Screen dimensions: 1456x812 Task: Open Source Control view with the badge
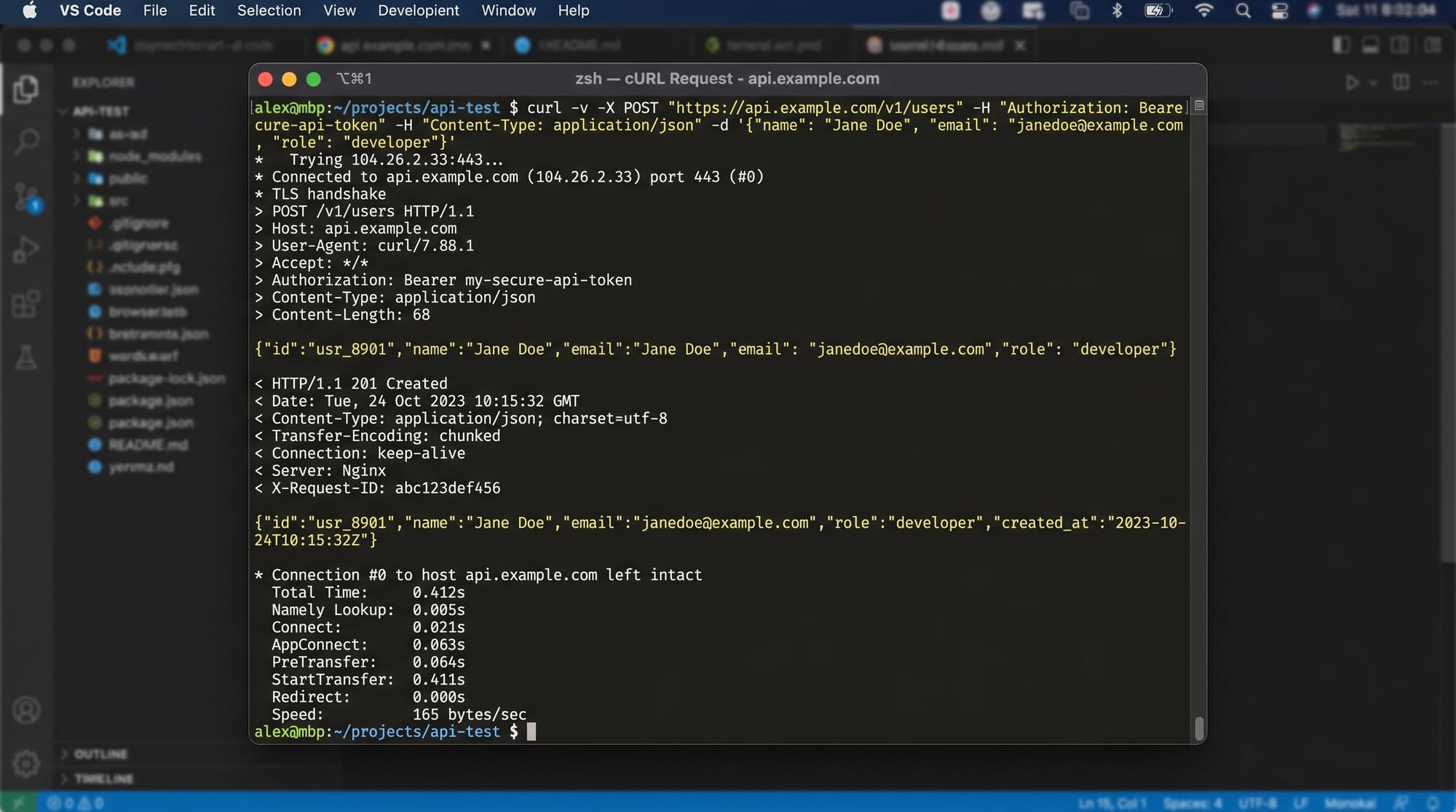tap(28, 197)
